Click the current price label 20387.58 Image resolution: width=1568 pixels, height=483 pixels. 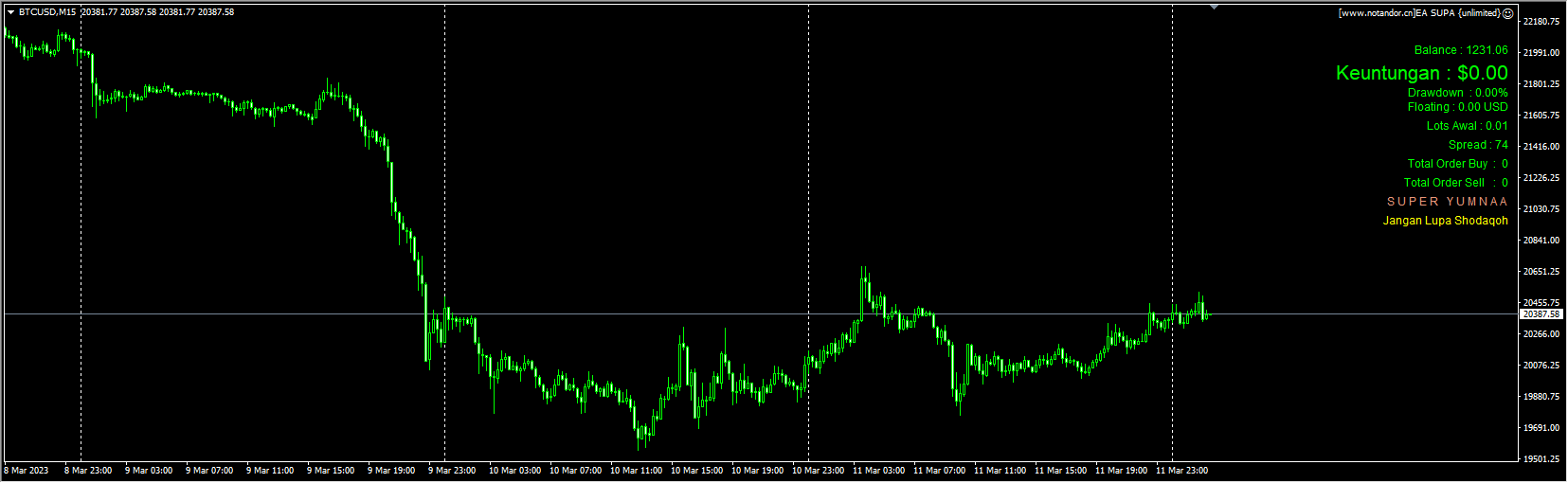(1541, 314)
